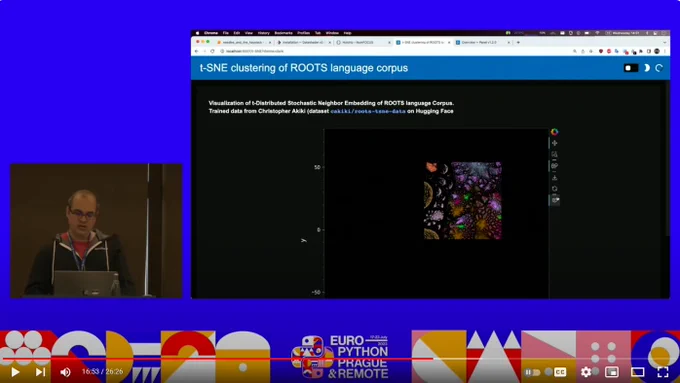Switch to theater mode

point(637,372)
